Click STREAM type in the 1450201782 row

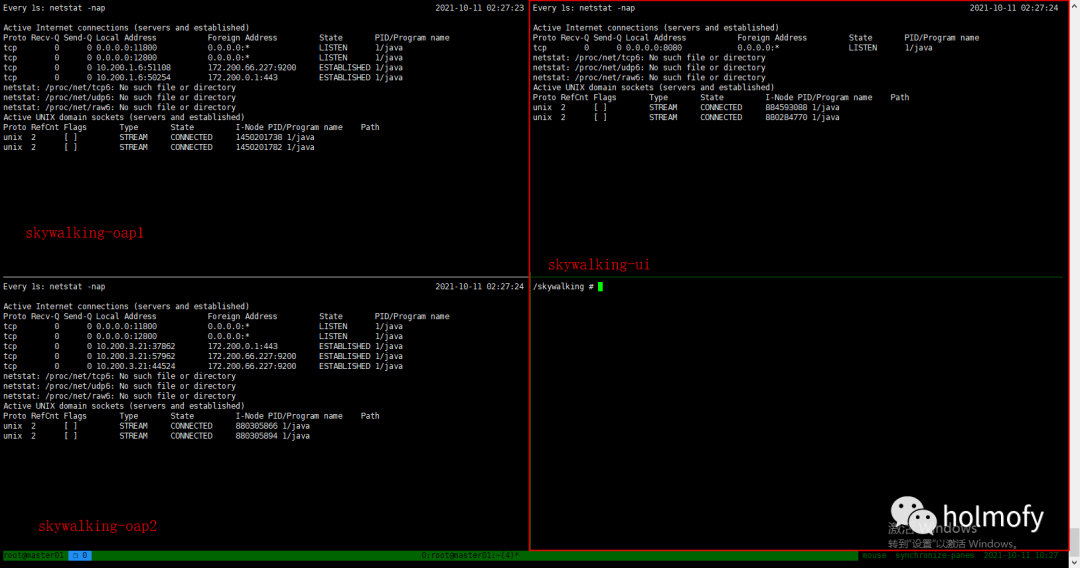tap(134, 147)
